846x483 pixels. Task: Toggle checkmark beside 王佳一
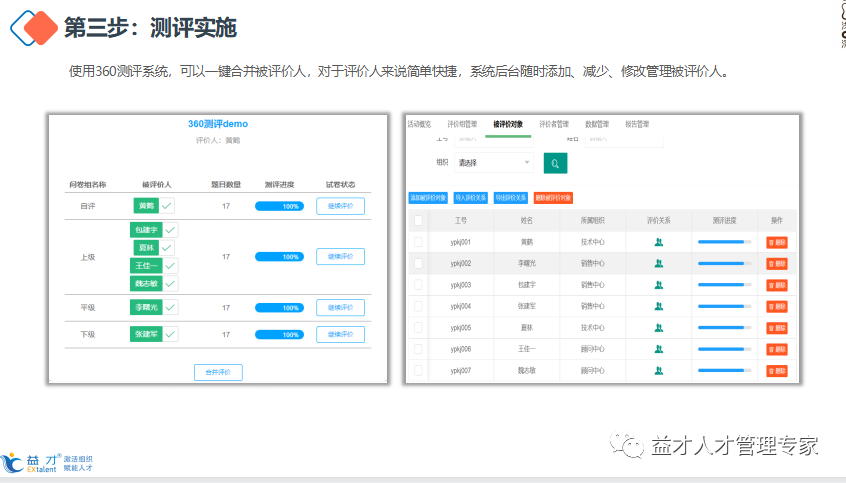(x=170, y=266)
